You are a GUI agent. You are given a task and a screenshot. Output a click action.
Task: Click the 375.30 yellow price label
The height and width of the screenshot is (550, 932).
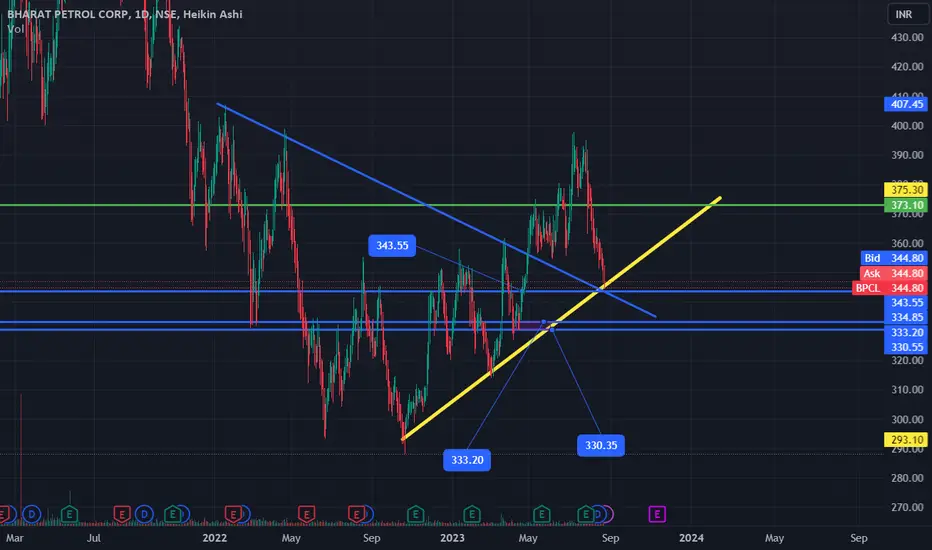(906, 190)
